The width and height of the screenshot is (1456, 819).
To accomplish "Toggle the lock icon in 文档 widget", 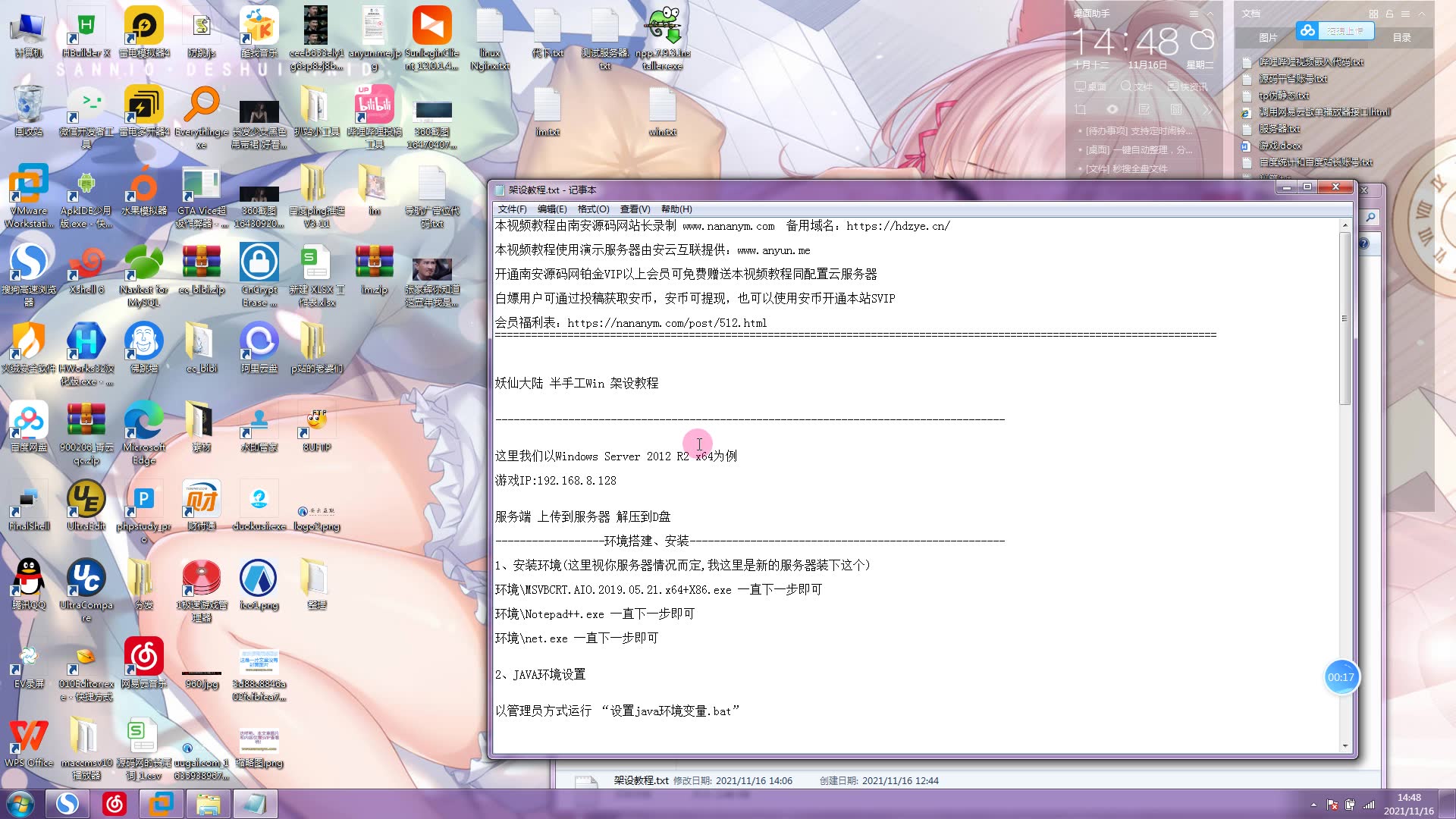I will point(1389,14).
